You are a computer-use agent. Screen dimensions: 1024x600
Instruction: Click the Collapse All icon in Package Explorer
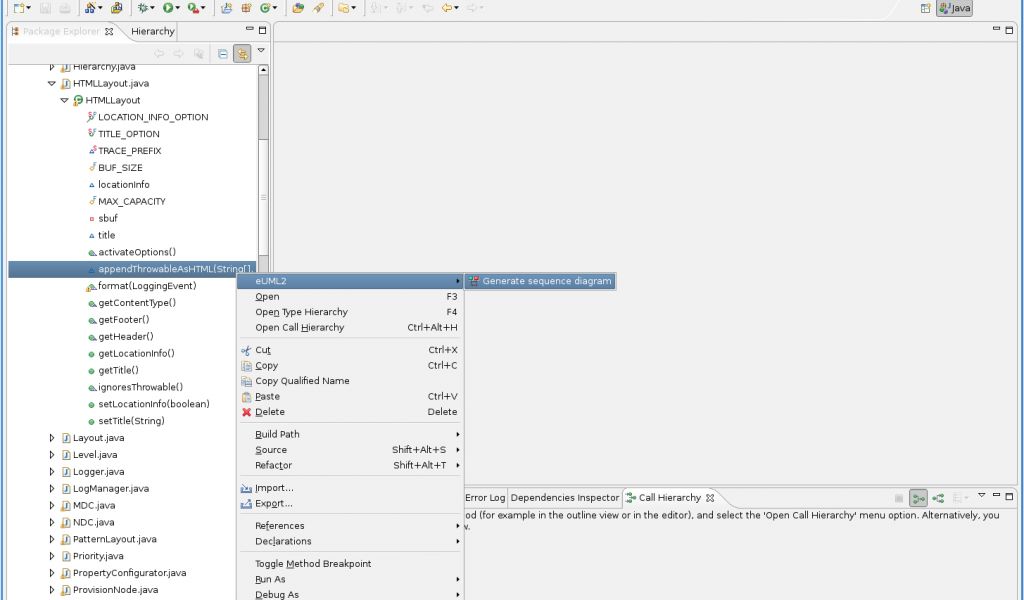point(223,54)
